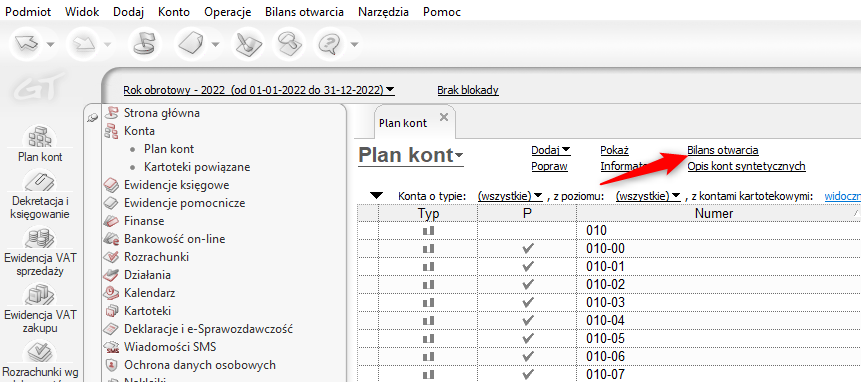
Task: Open the Rok obrotowy 2022 dropdown
Action: (259, 89)
